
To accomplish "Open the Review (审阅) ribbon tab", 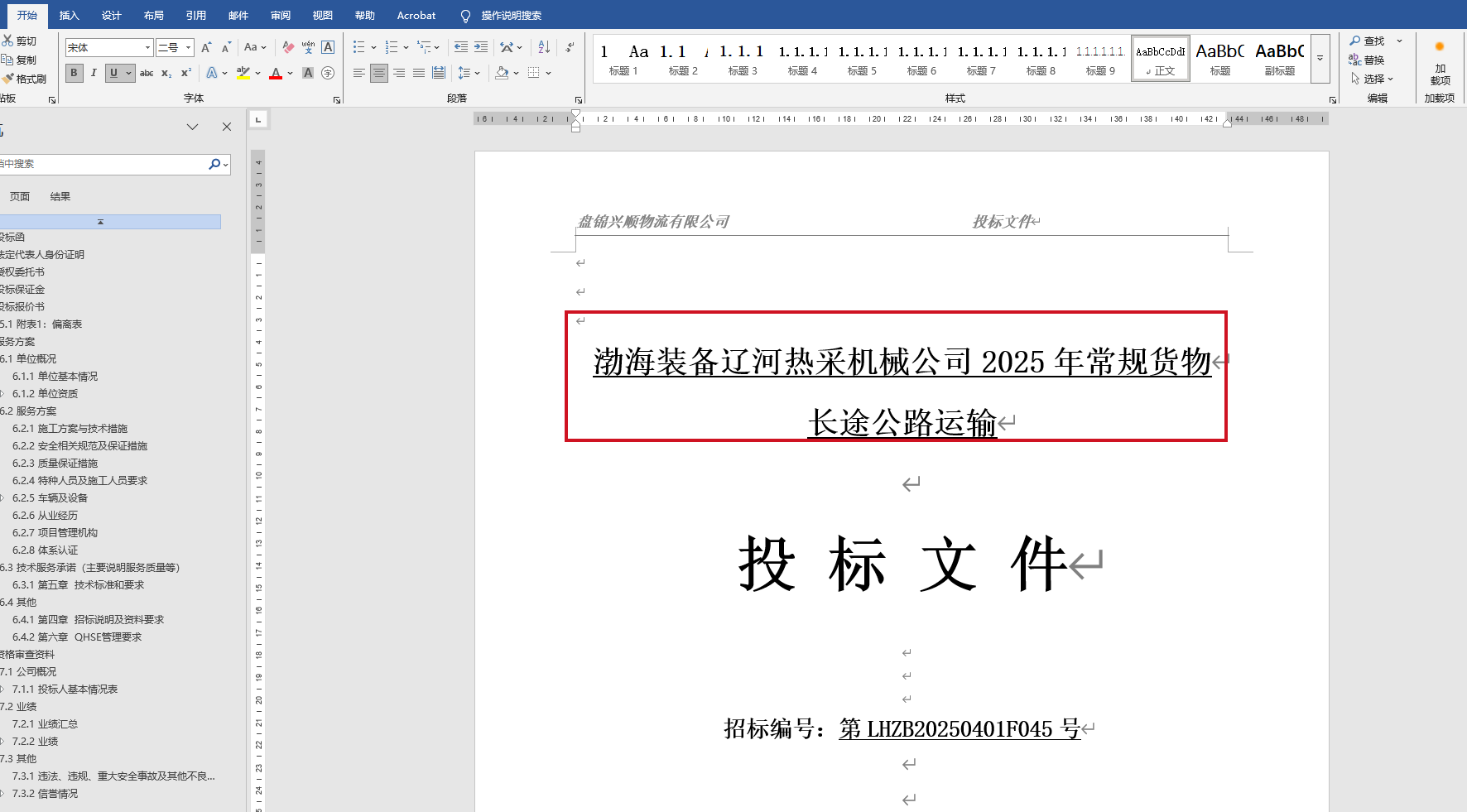I will pyautogui.click(x=281, y=16).
